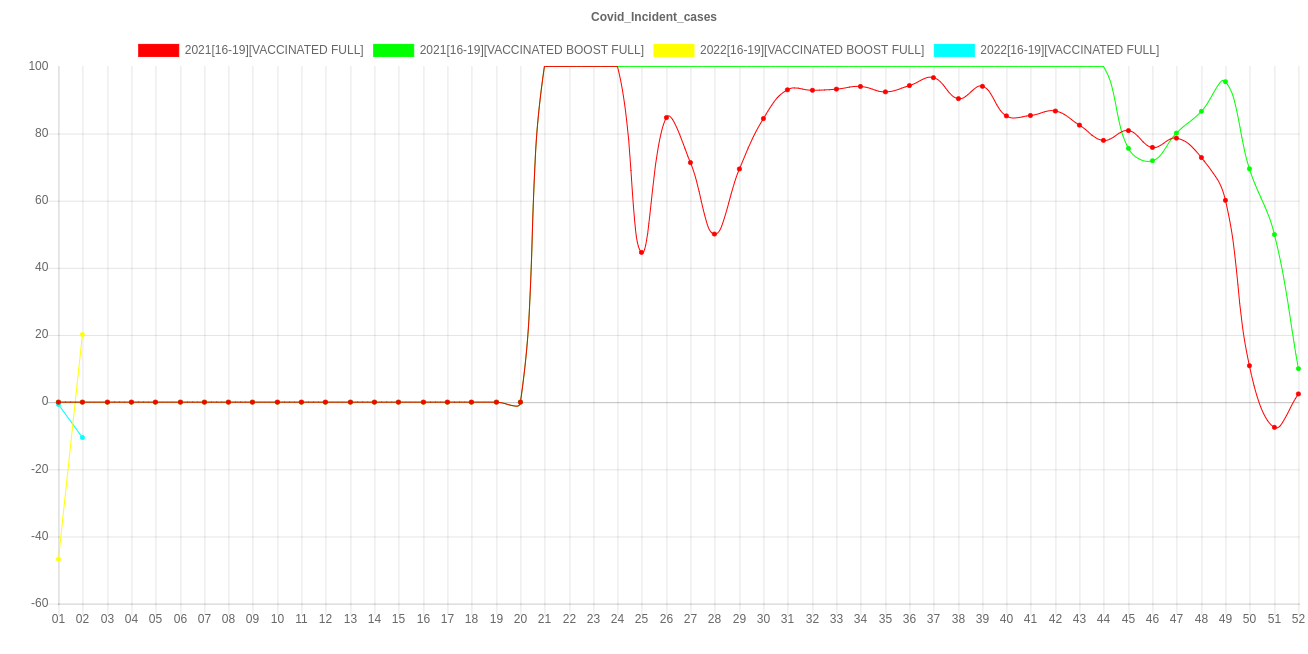Select the lowest yellow point at week 01

(58, 559)
